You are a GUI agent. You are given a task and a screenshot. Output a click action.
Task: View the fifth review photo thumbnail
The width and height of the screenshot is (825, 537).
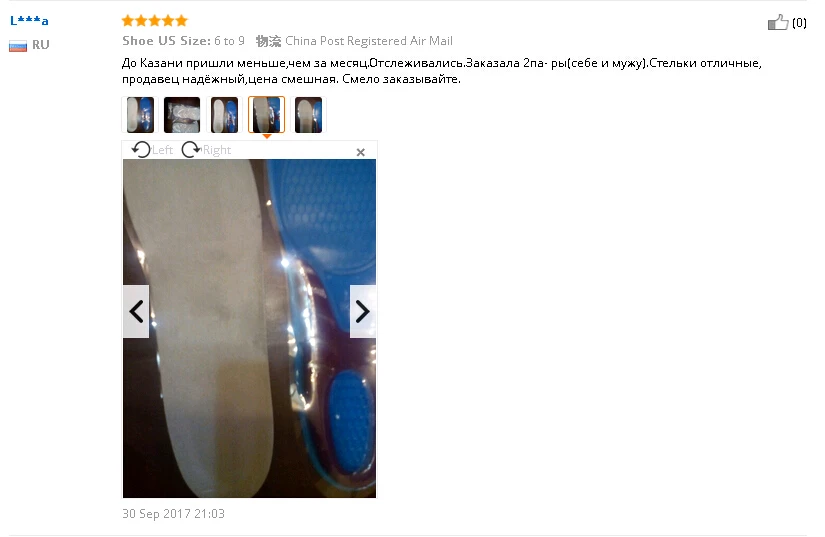click(x=308, y=115)
